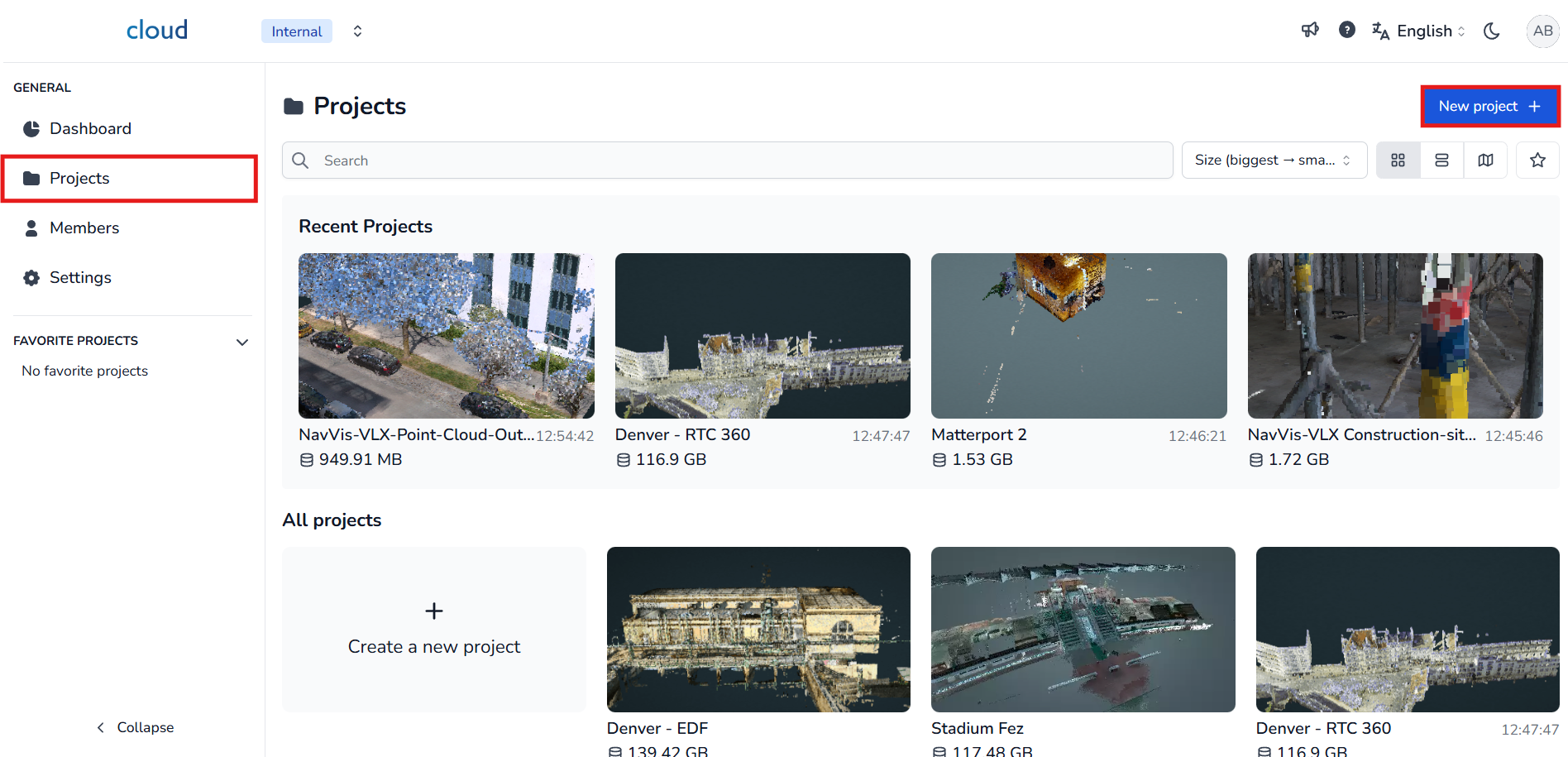Open the Internal workspace switcher

(314, 31)
